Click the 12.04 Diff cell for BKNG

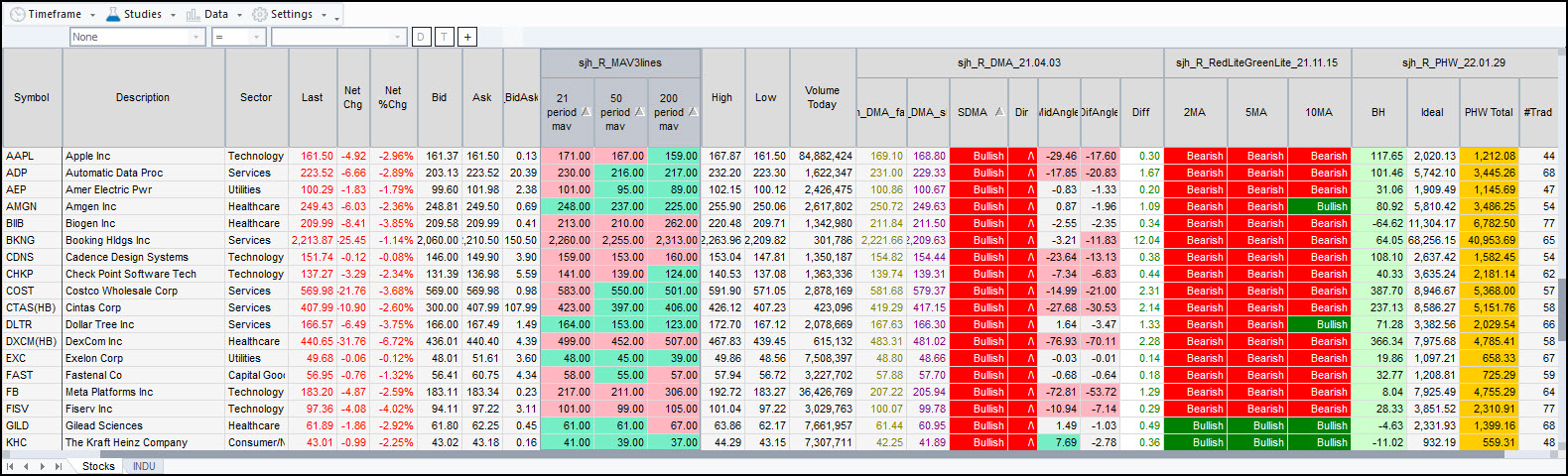[1141, 240]
